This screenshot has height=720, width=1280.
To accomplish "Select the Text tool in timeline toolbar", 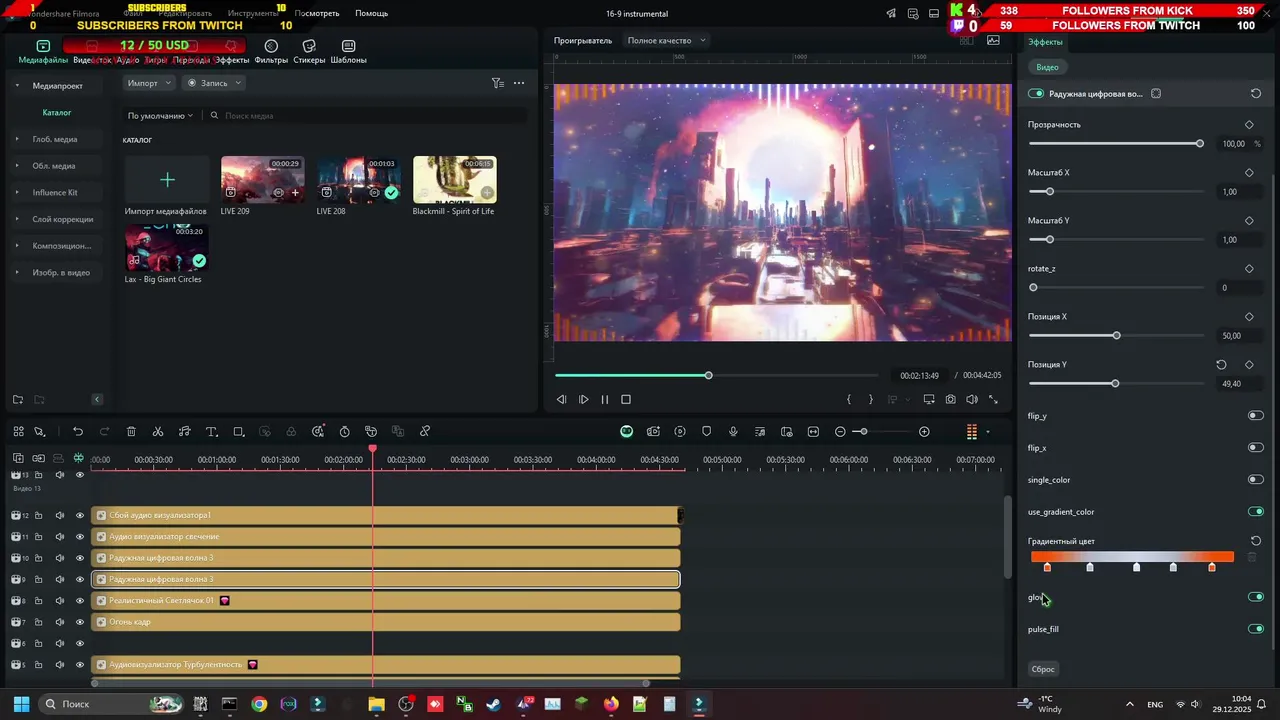I will click(x=211, y=432).
